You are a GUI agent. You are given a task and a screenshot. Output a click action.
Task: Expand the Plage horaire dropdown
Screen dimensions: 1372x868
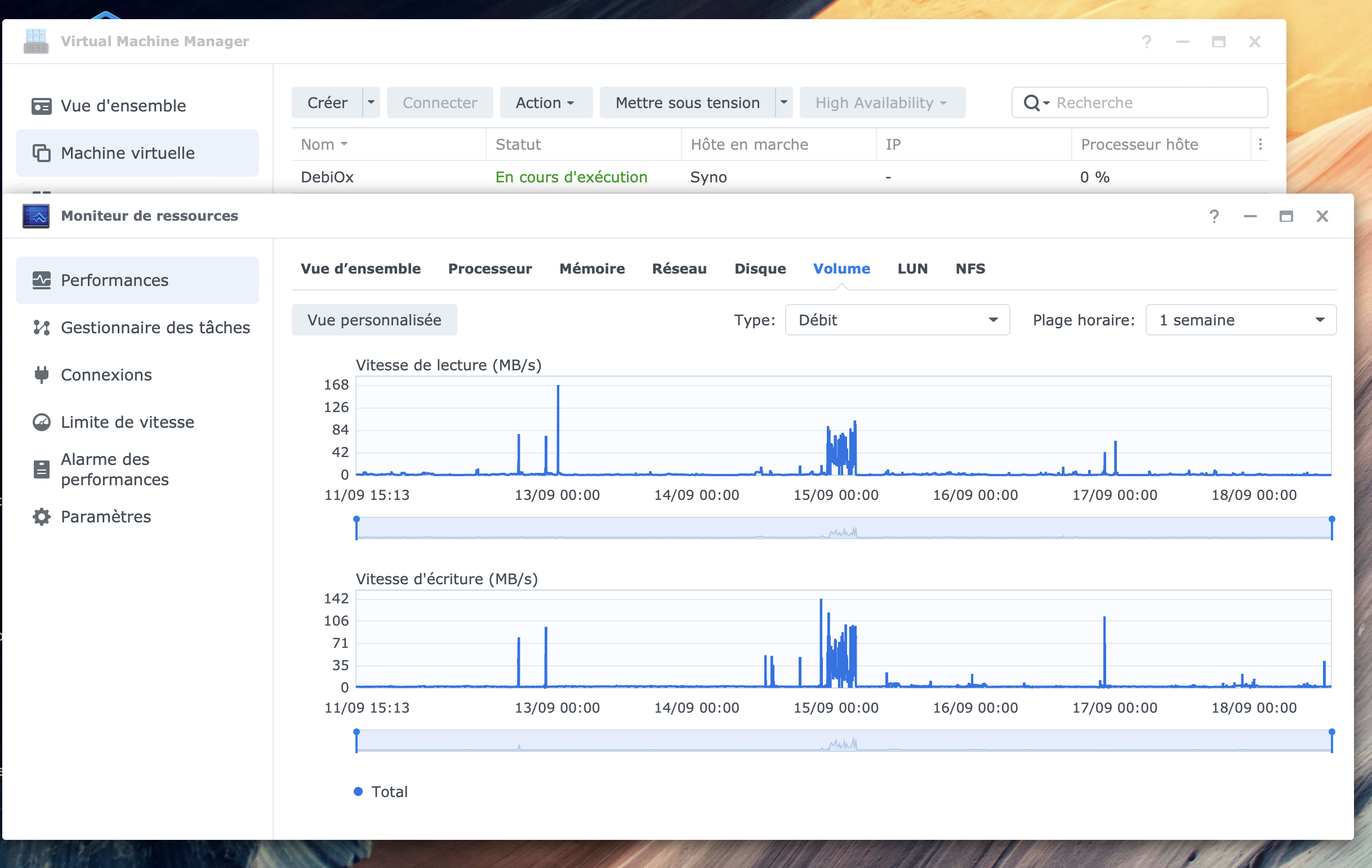coord(1240,320)
